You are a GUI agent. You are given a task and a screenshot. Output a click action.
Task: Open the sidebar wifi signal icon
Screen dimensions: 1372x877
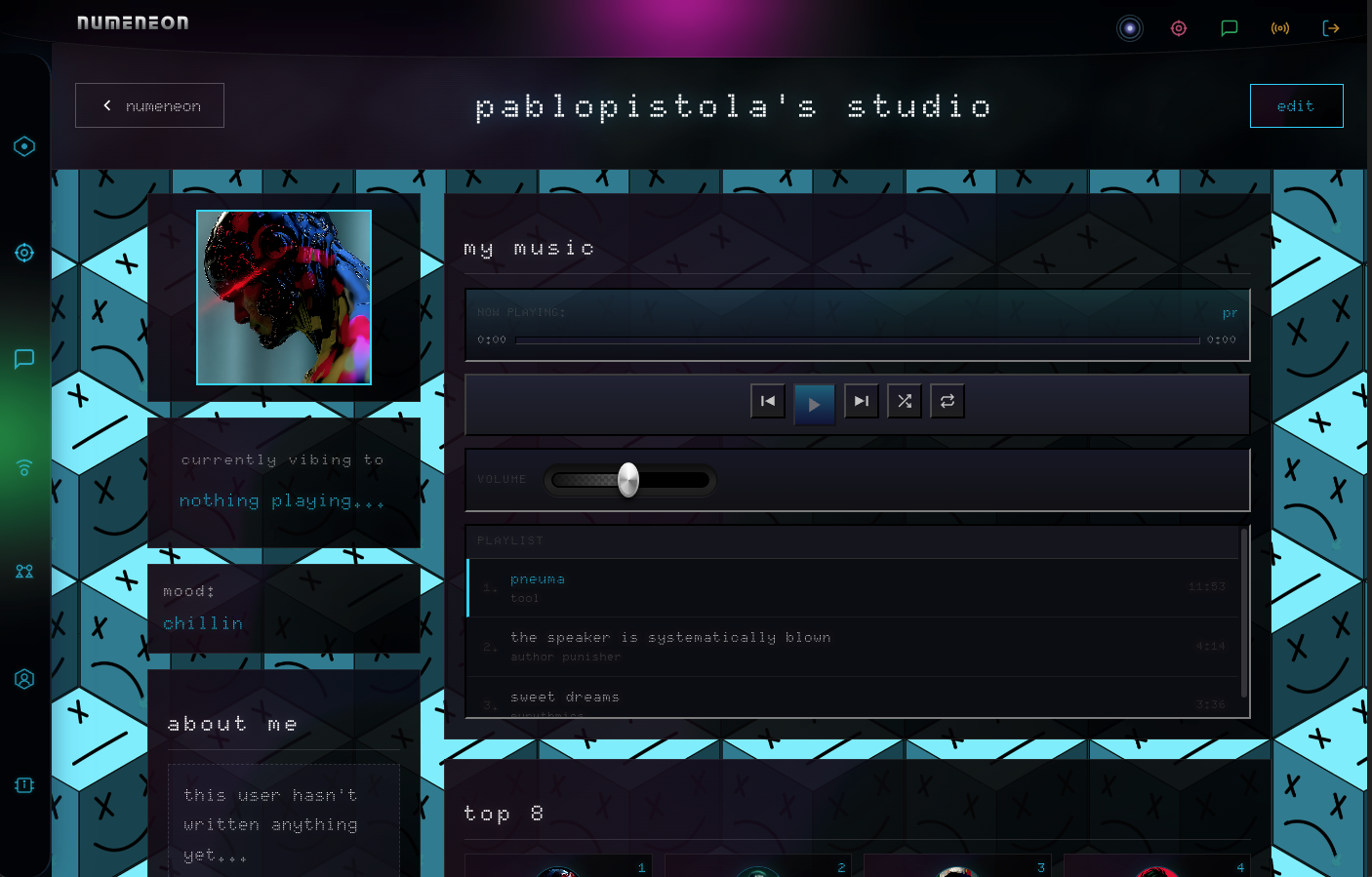click(x=24, y=467)
